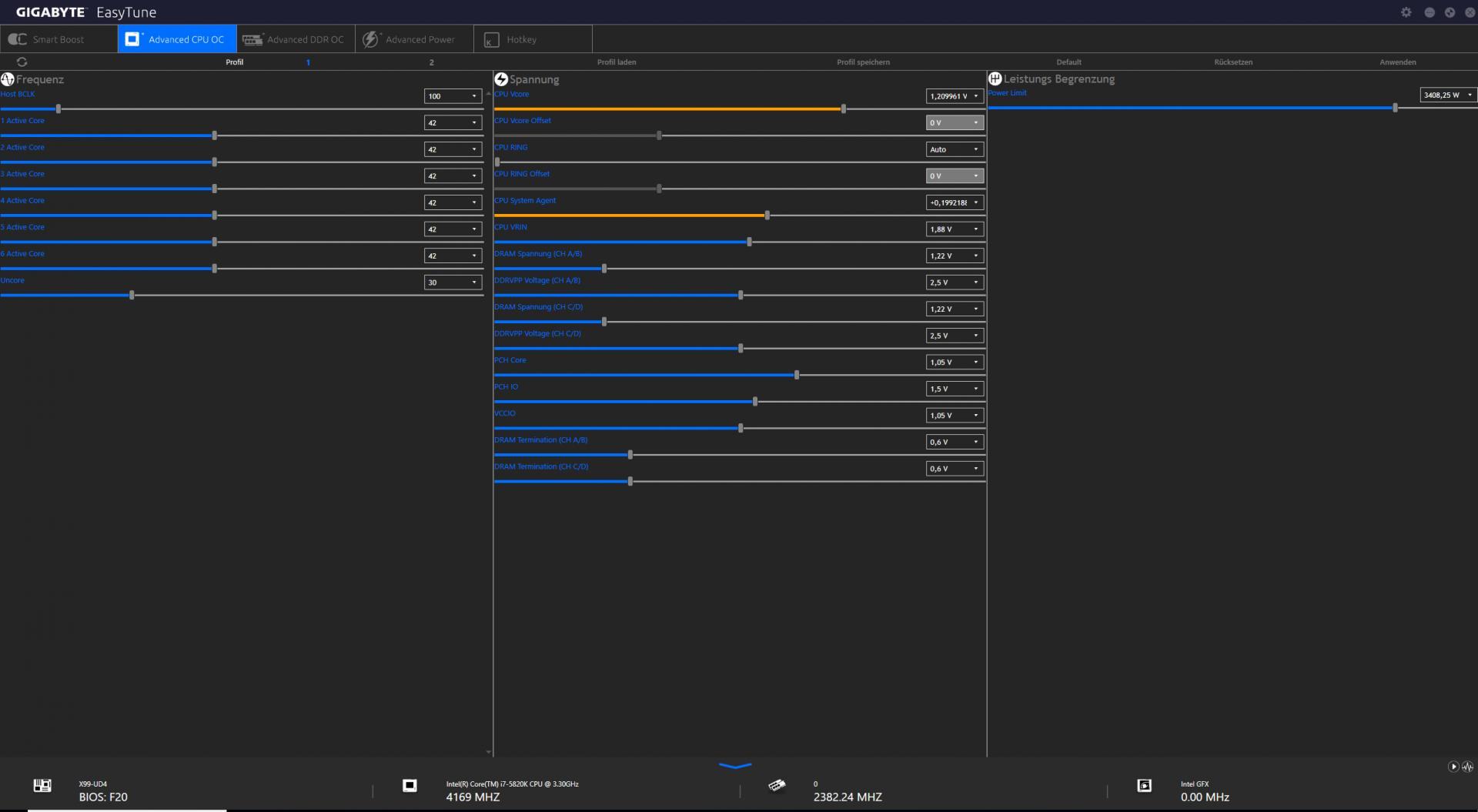Click Anwenden to apply settings
The height and width of the screenshot is (812, 1478).
(x=1397, y=62)
